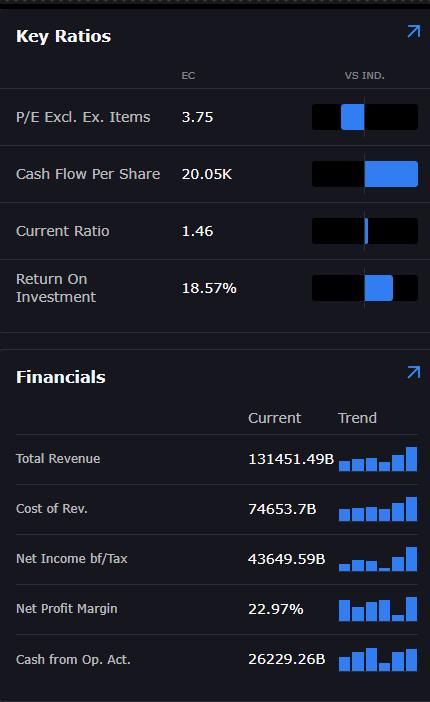Click the P/E value 3.75
This screenshot has height=702, width=430.
coord(198,117)
